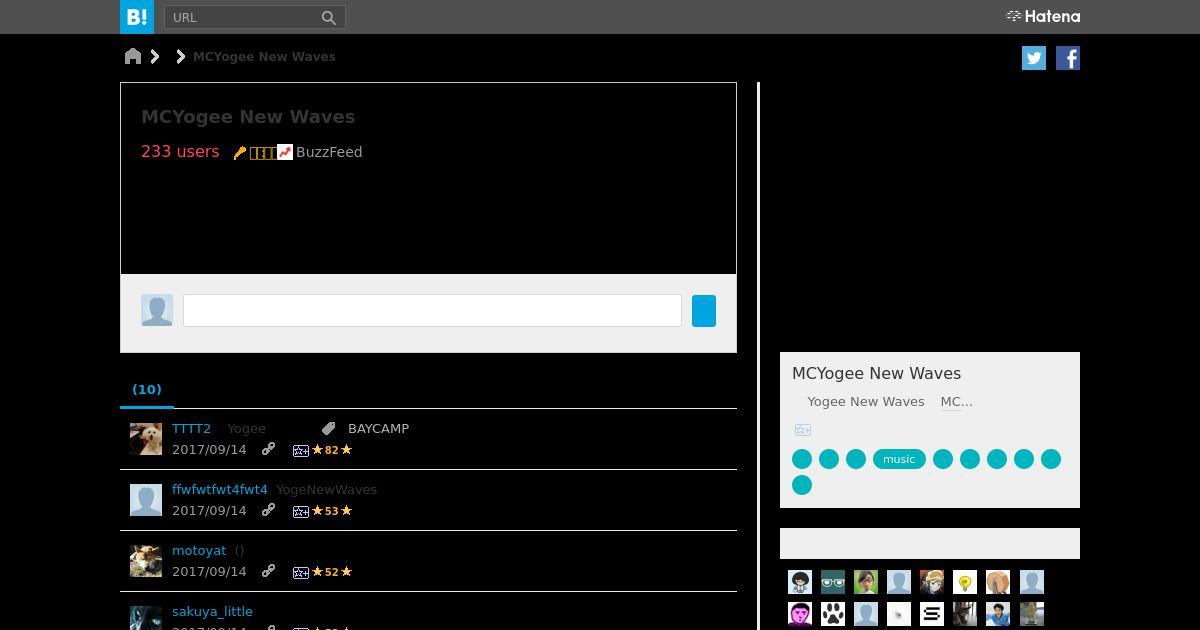Open the sakuya_little username link

(212, 611)
